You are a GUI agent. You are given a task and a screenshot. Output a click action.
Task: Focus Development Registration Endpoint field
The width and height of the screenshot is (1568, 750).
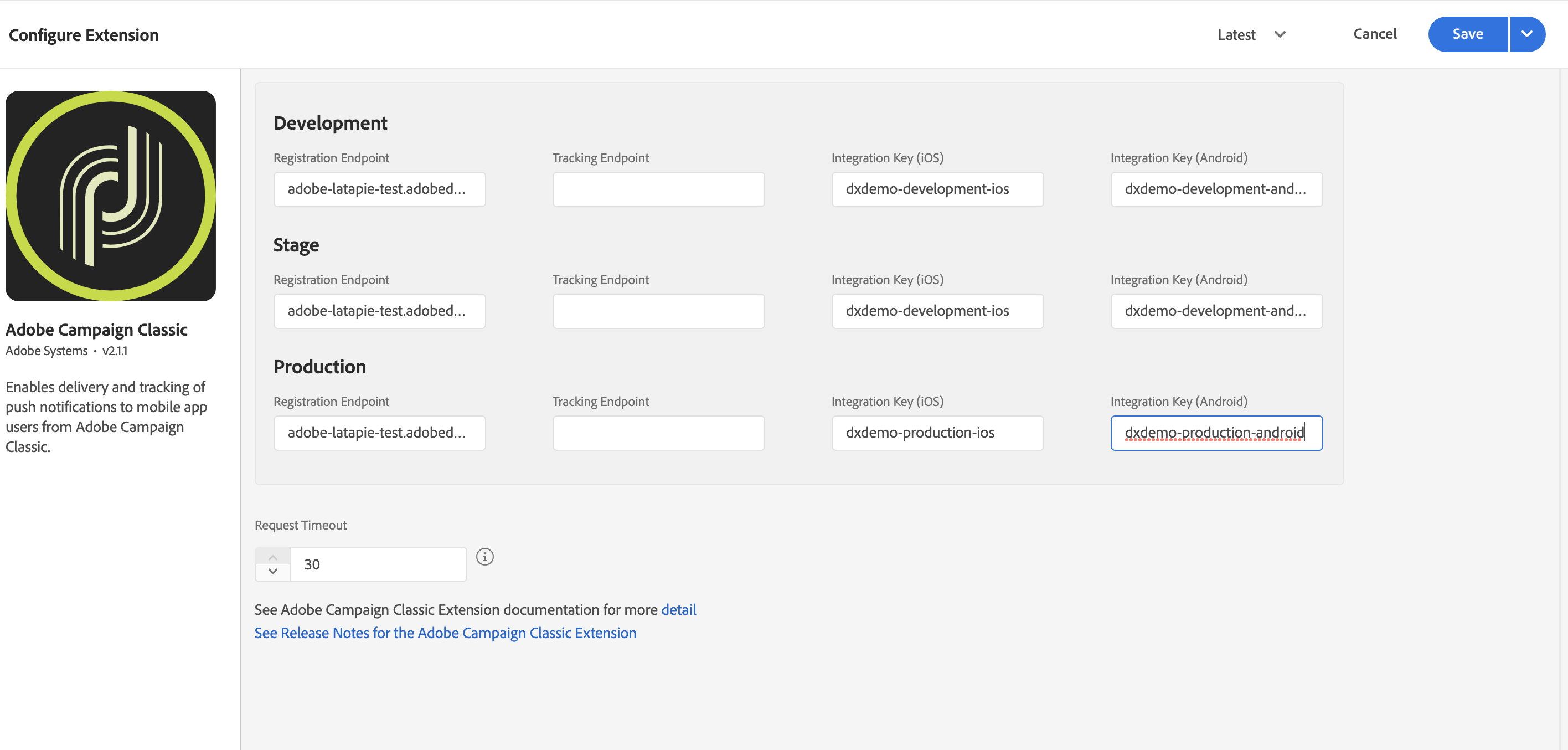point(380,189)
